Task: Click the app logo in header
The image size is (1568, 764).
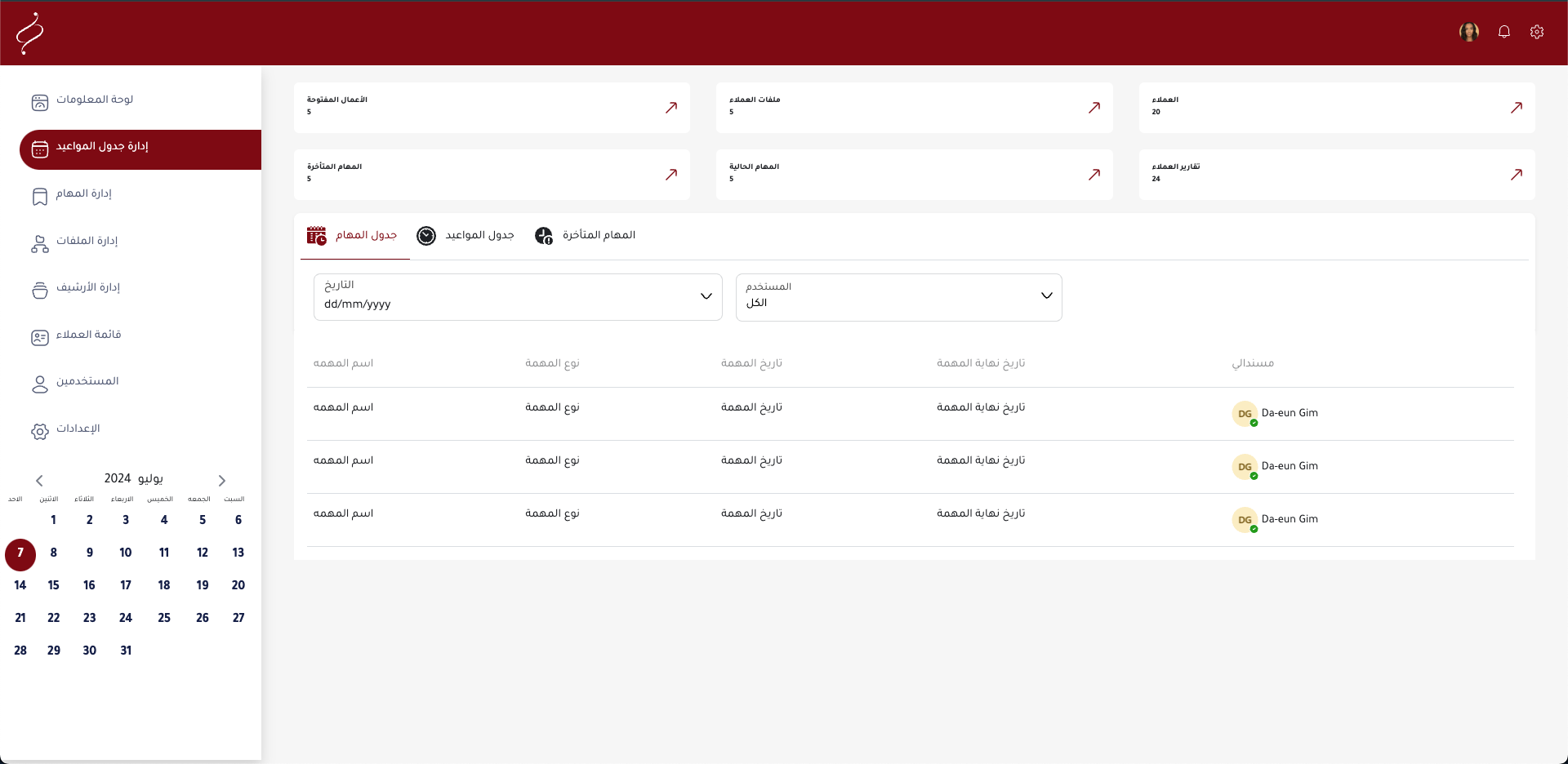Action: click(30, 33)
